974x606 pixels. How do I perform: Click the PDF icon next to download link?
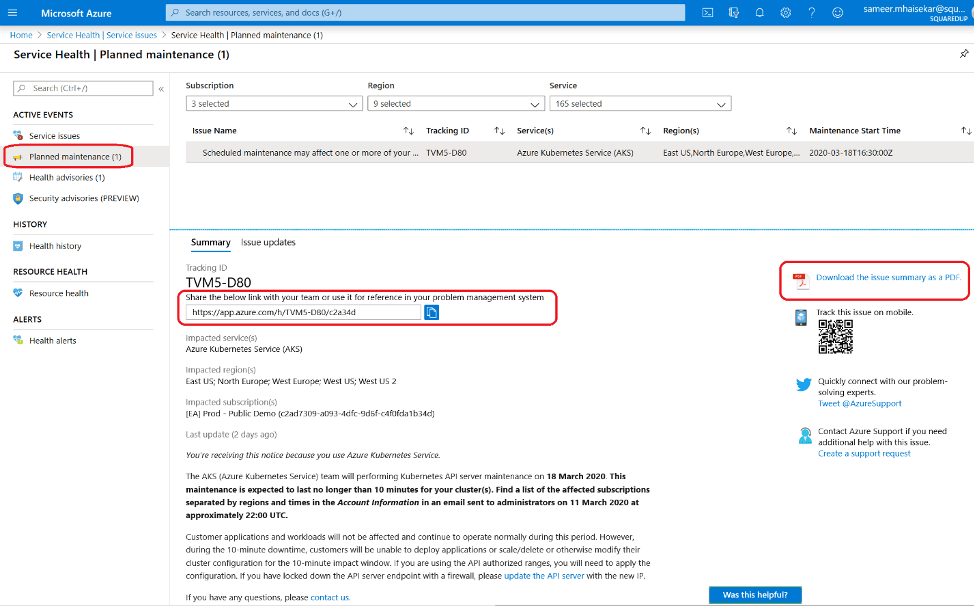[801, 281]
